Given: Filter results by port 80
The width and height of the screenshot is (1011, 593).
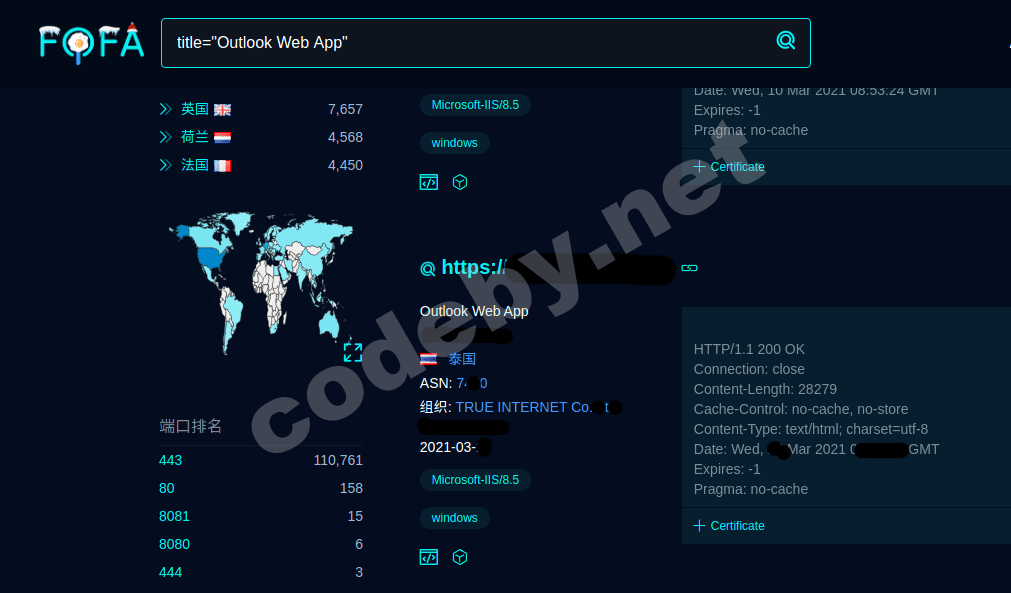Looking at the screenshot, I should (166, 489).
